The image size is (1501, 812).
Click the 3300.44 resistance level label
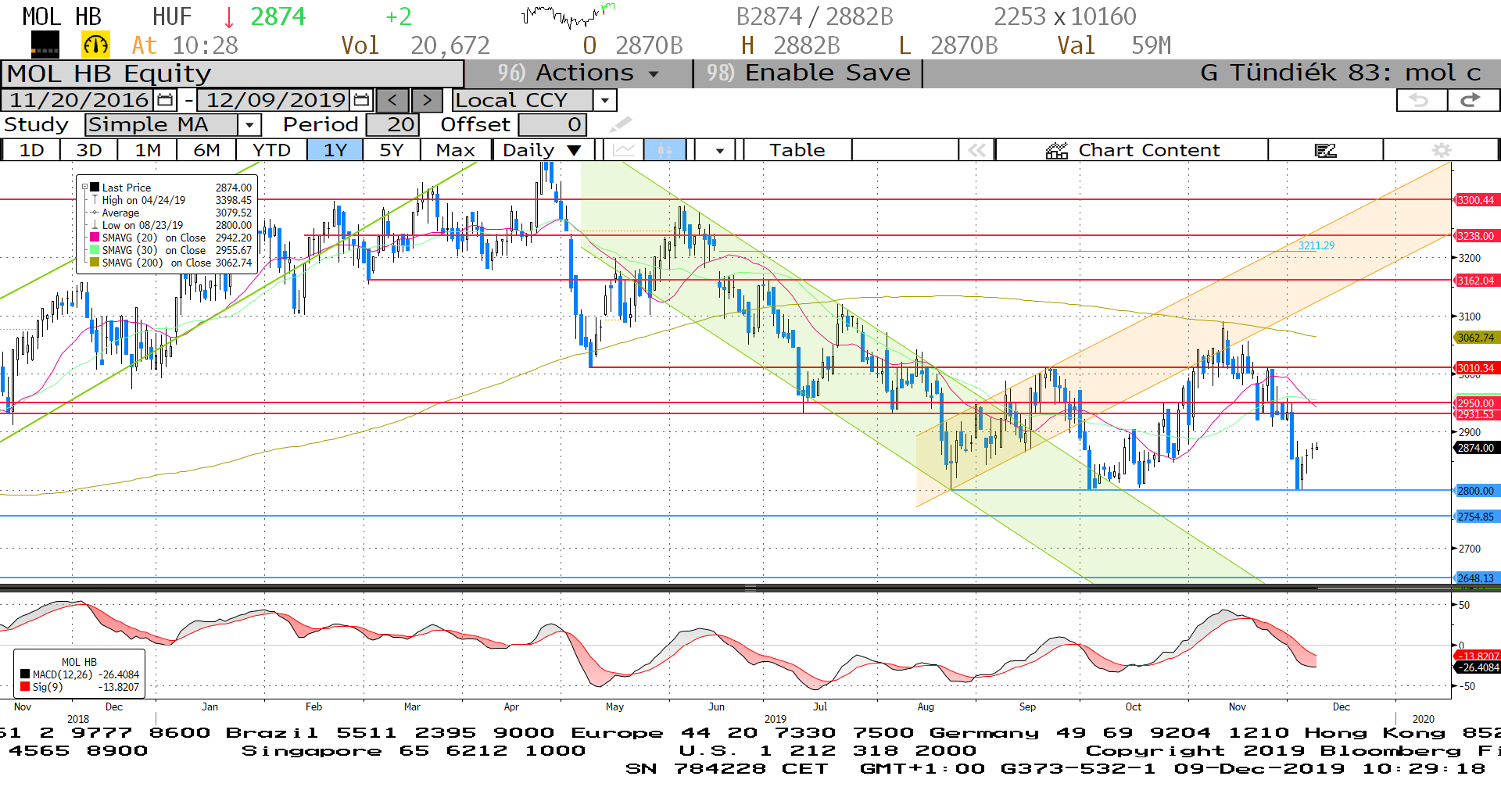click(1475, 200)
